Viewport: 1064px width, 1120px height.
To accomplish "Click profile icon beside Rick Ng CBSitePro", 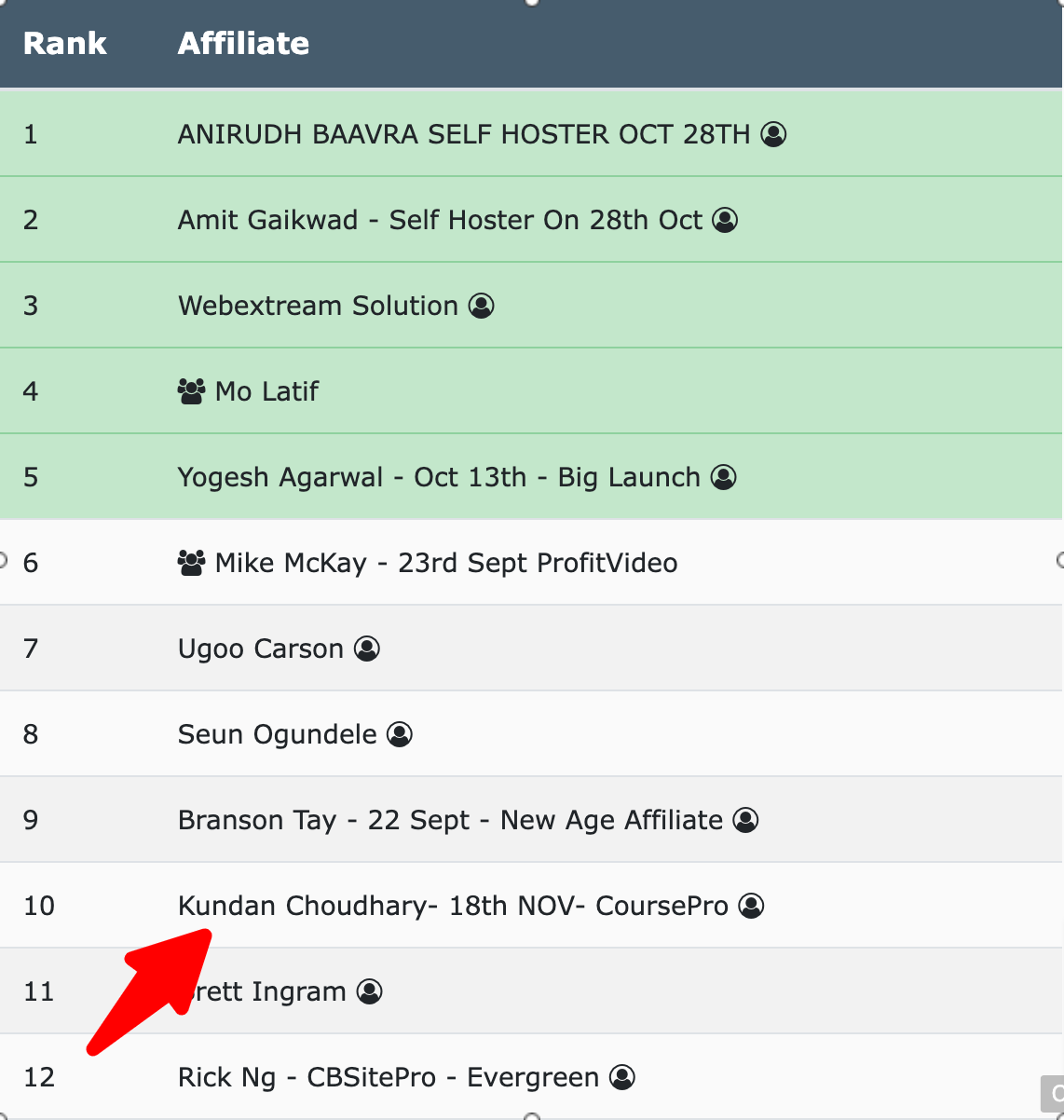I will [622, 1077].
